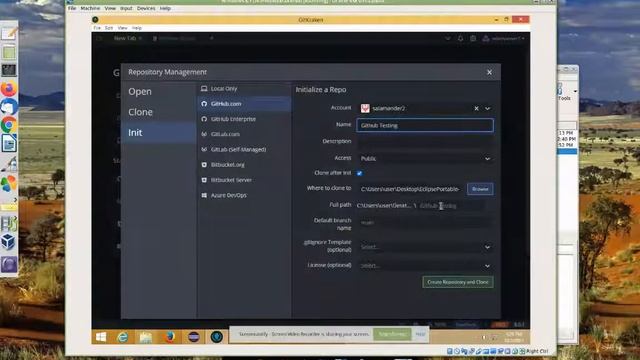Switch to the Open section
640x360 pixels.
[158, 91]
